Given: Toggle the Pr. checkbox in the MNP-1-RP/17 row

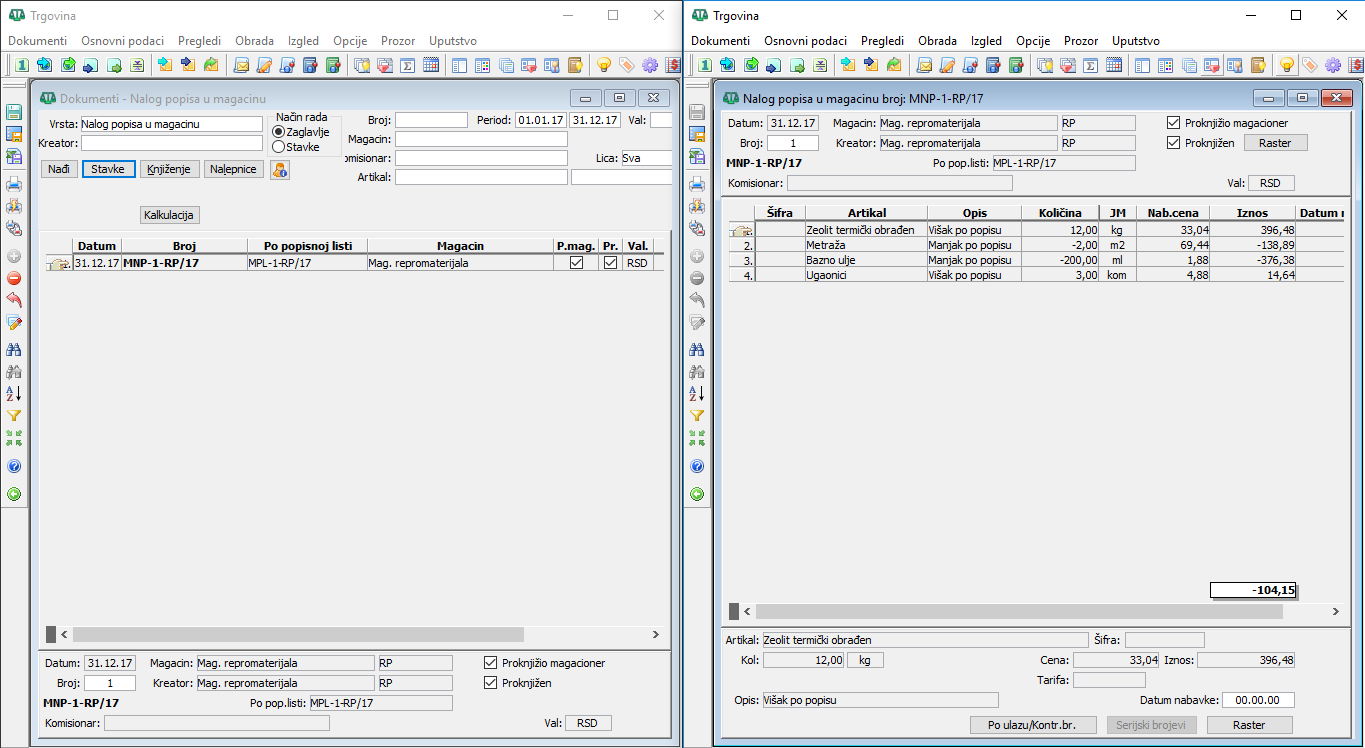Looking at the screenshot, I should click(610, 263).
